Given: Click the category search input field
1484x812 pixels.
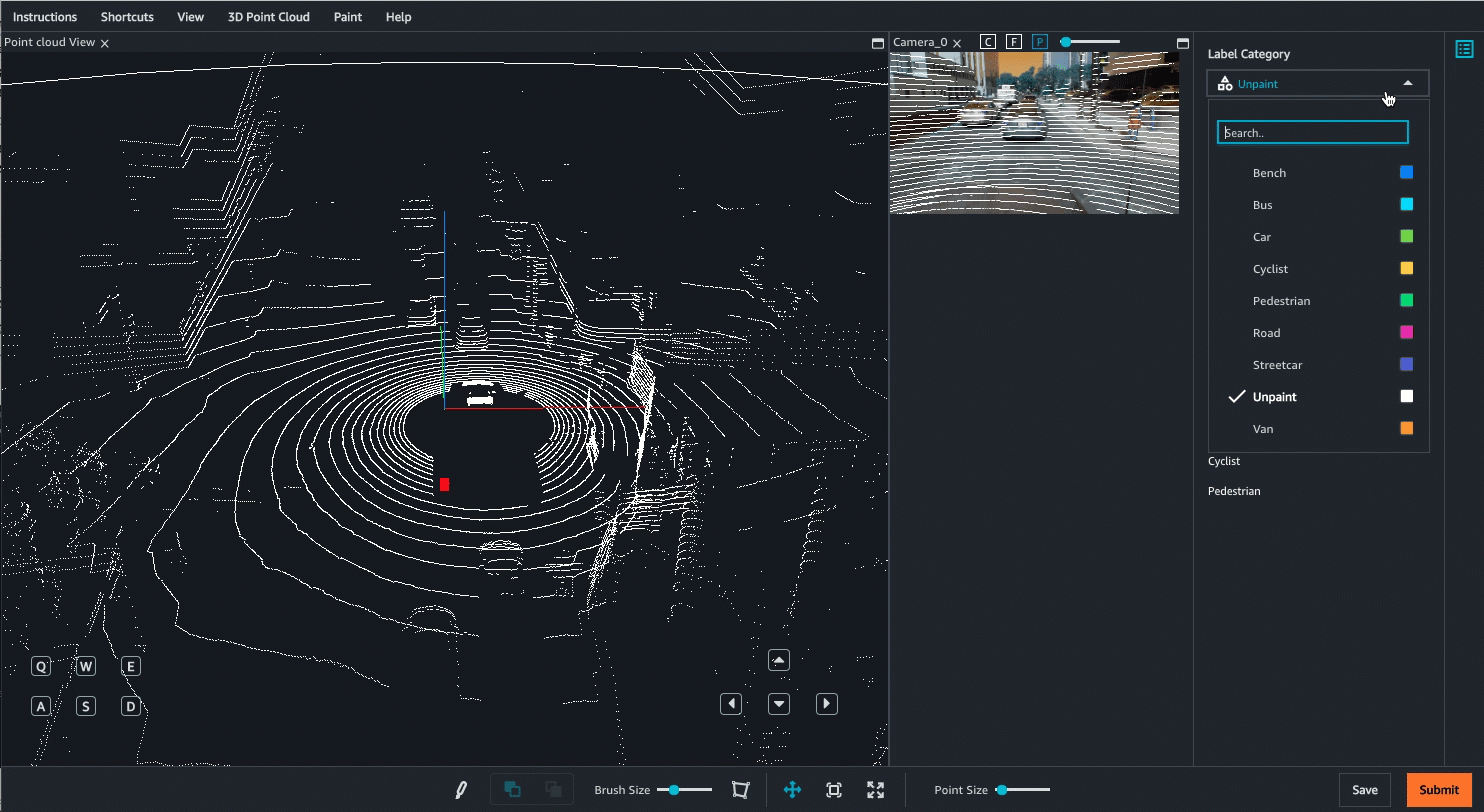Looking at the screenshot, I should click(x=1312, y=131).
